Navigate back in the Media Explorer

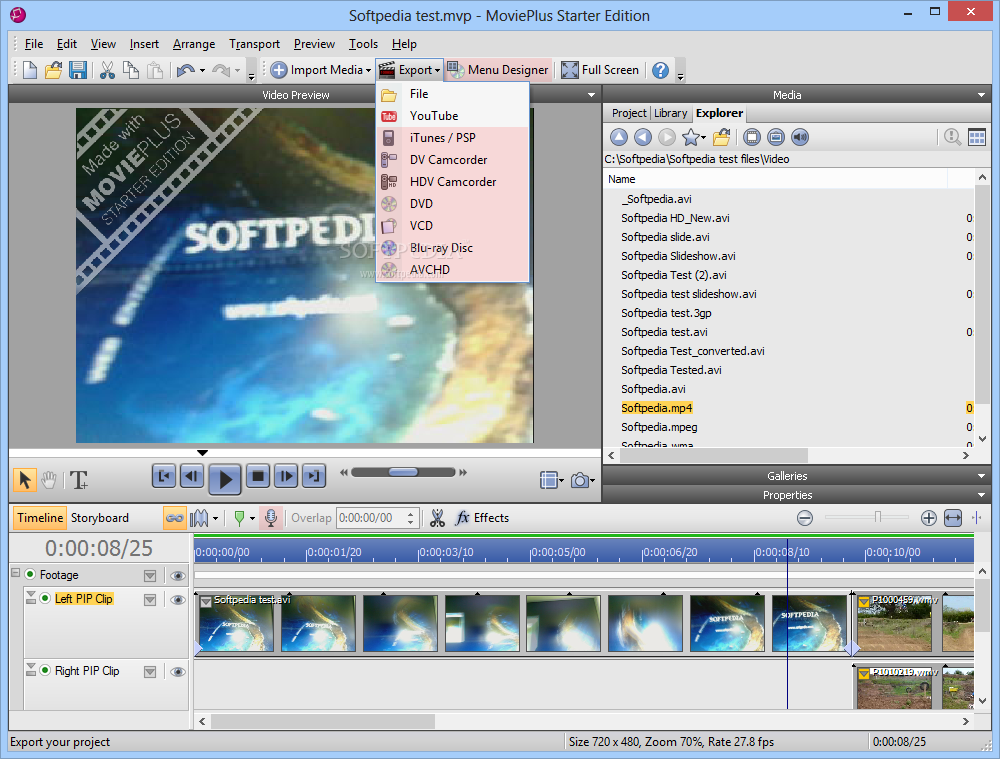(643, 137)
